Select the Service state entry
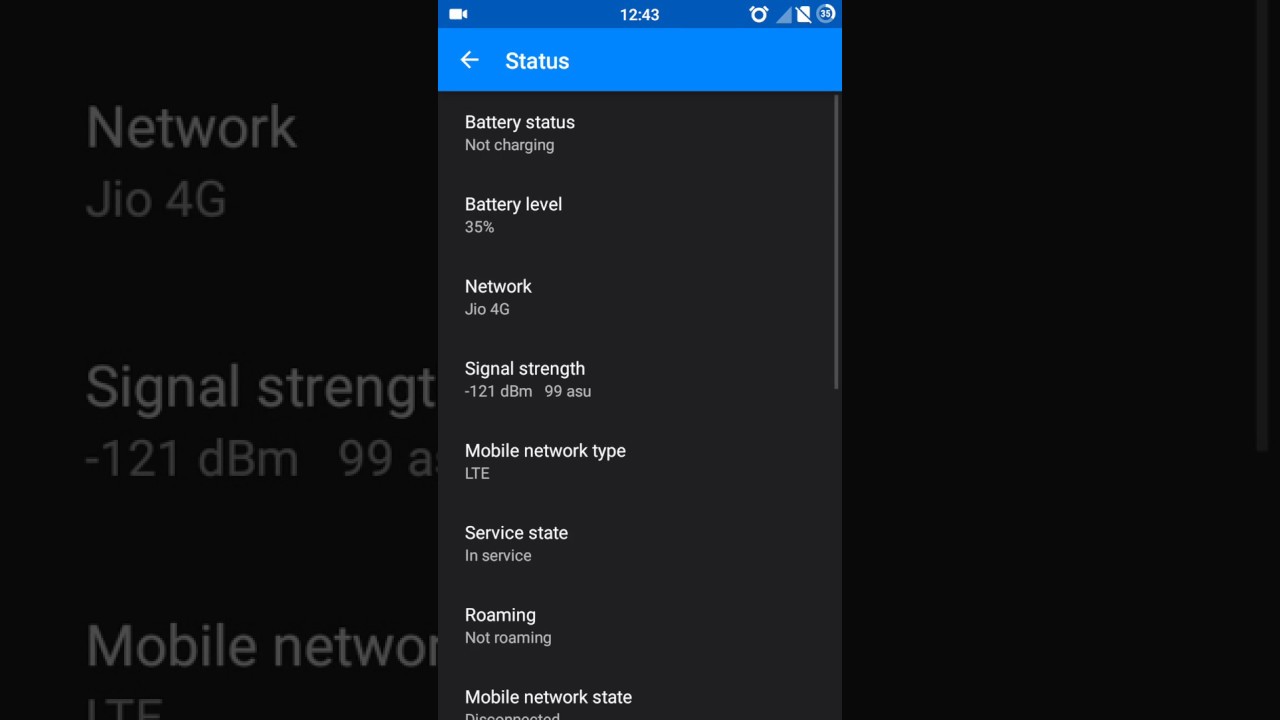The height and width of the screenshot is (720, 1280). pyautogui.click(x=636, y=544)
